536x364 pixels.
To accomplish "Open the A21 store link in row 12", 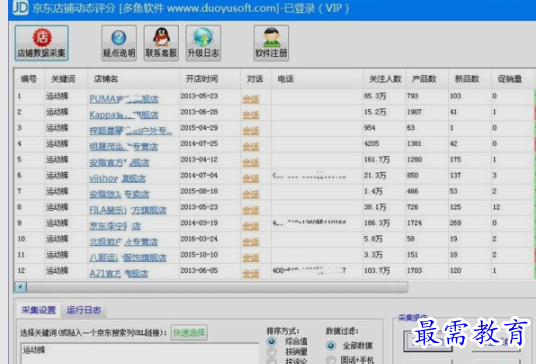I will [x=119, y=274].
